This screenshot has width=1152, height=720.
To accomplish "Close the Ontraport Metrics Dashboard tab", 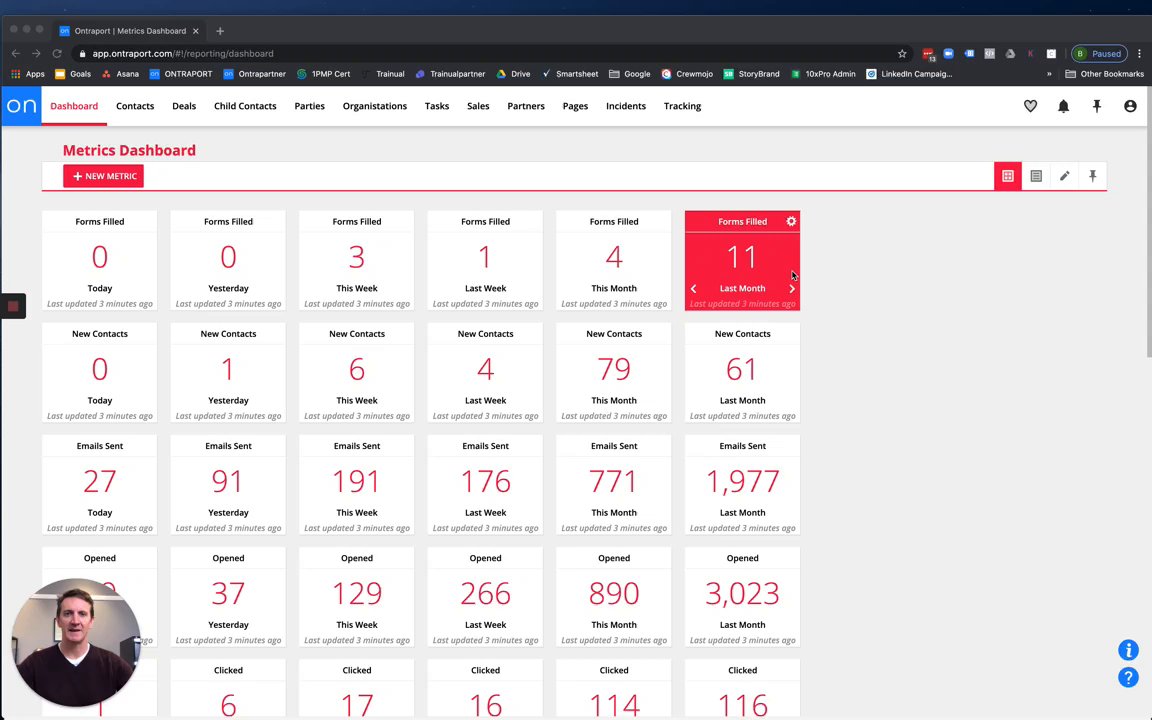I will coord(195,31).
